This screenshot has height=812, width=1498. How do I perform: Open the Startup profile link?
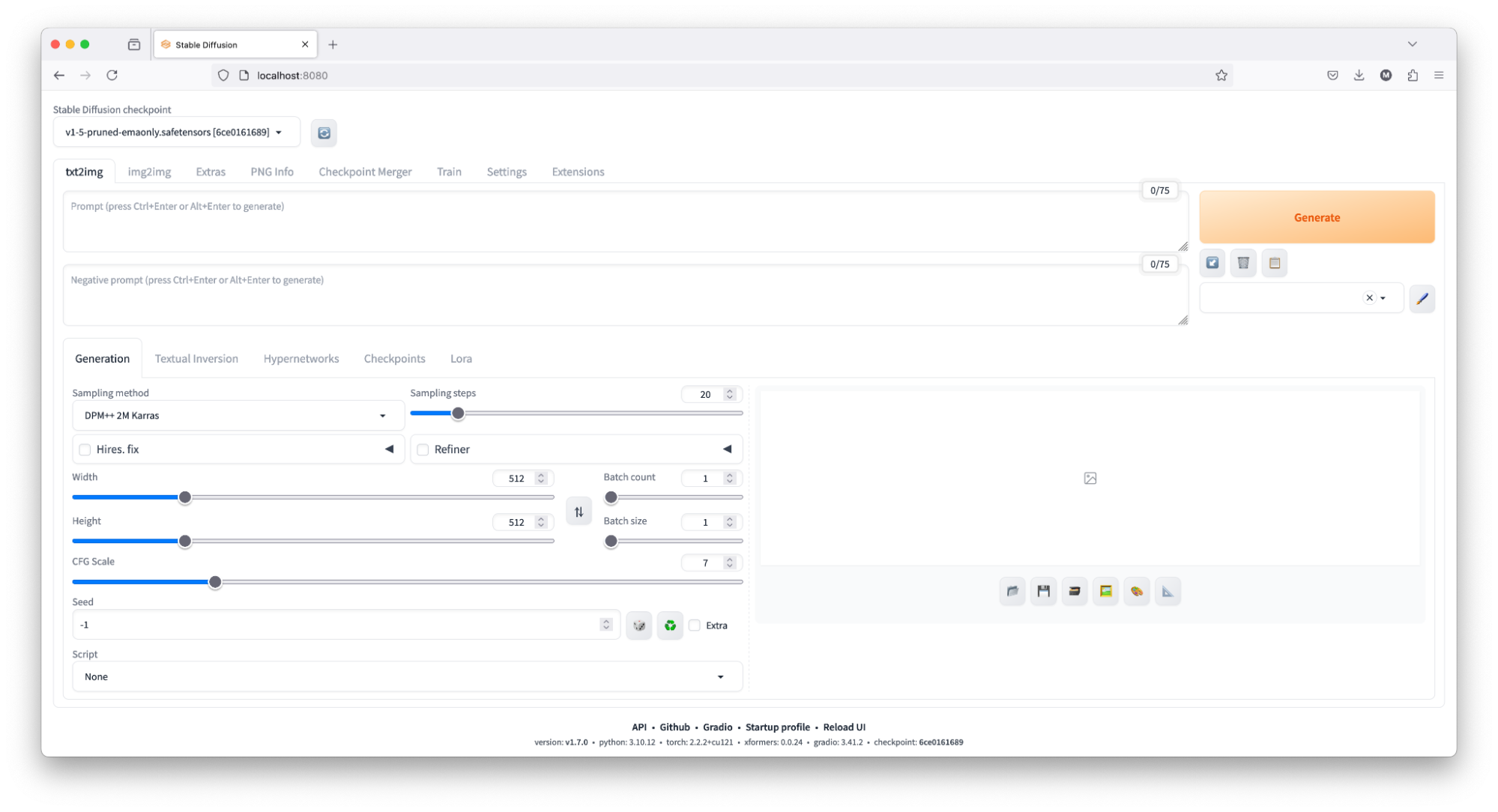[x=777, y=727]
